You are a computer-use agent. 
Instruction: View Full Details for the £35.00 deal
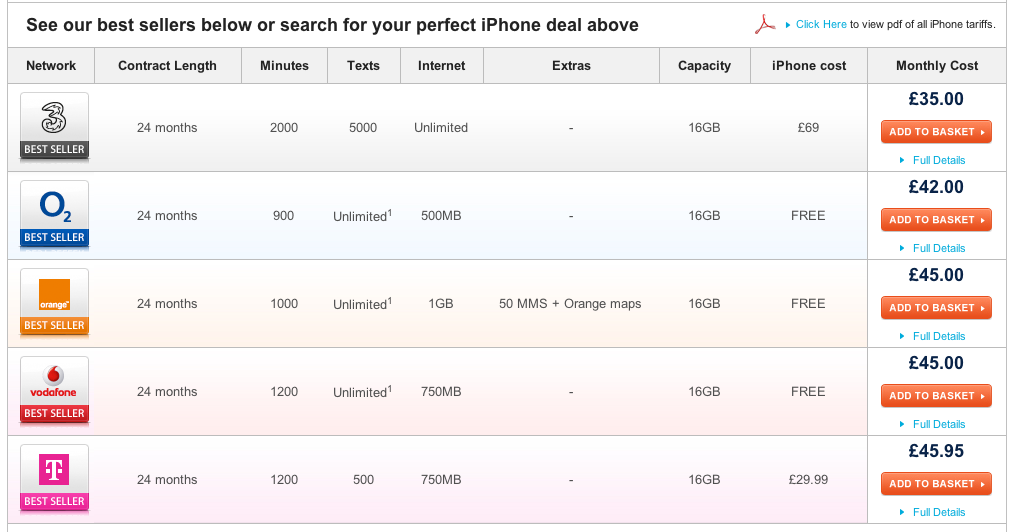tap(938, 160)
